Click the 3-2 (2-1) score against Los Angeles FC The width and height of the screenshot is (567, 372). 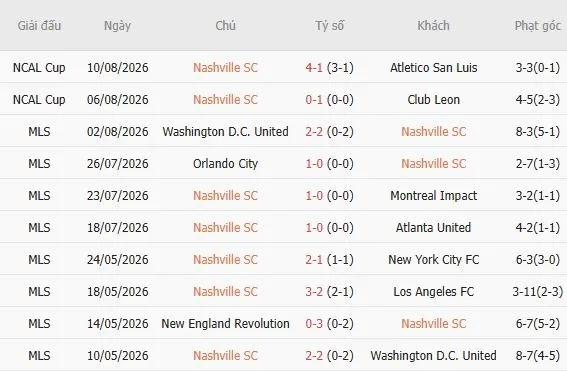point(329,292)
